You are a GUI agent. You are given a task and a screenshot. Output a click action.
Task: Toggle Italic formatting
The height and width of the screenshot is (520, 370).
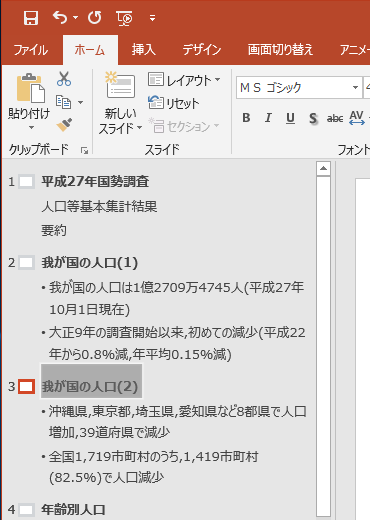(268, 118)
